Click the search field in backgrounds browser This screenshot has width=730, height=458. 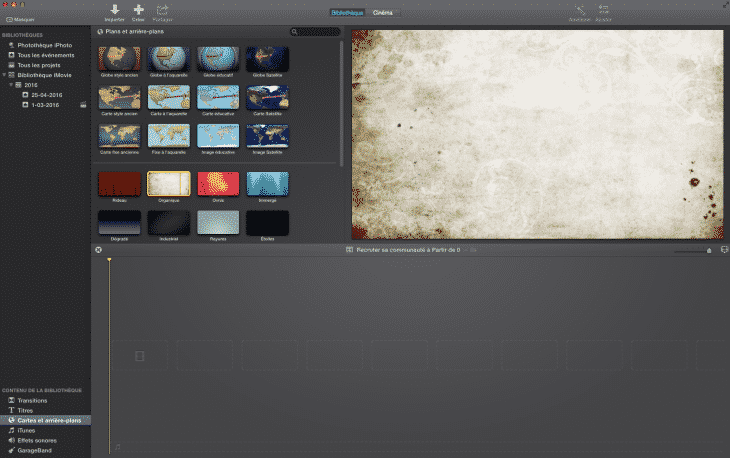tap(315, 32)
